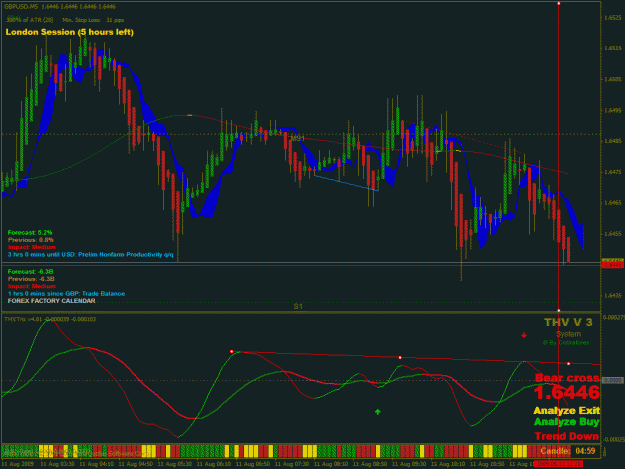This screenshot has width=625, height=469.
Task: Click the 'GBP: Trade Balance' news line
Action: [66, 294]
